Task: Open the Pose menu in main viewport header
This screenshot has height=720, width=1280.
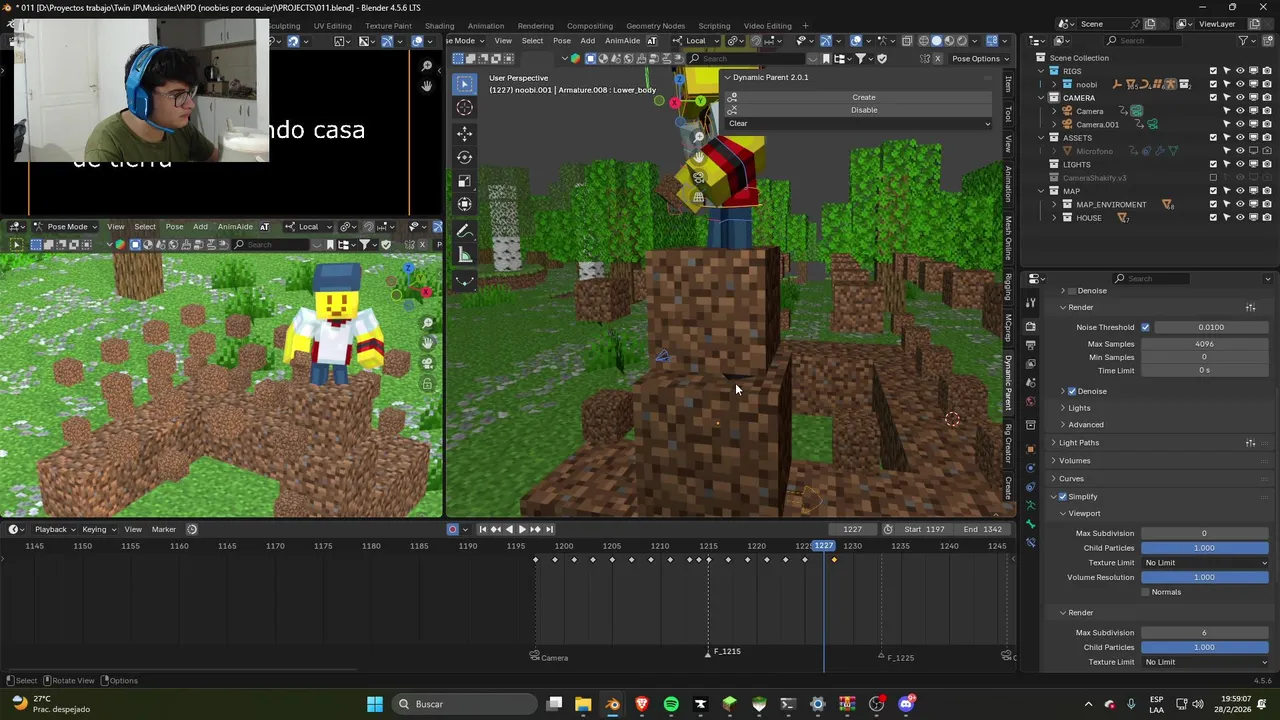Action: 562,41
